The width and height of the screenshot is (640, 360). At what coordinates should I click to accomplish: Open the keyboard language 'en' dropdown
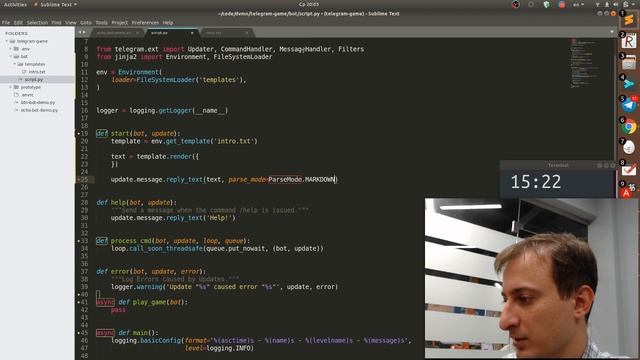(x=578, y=4)
